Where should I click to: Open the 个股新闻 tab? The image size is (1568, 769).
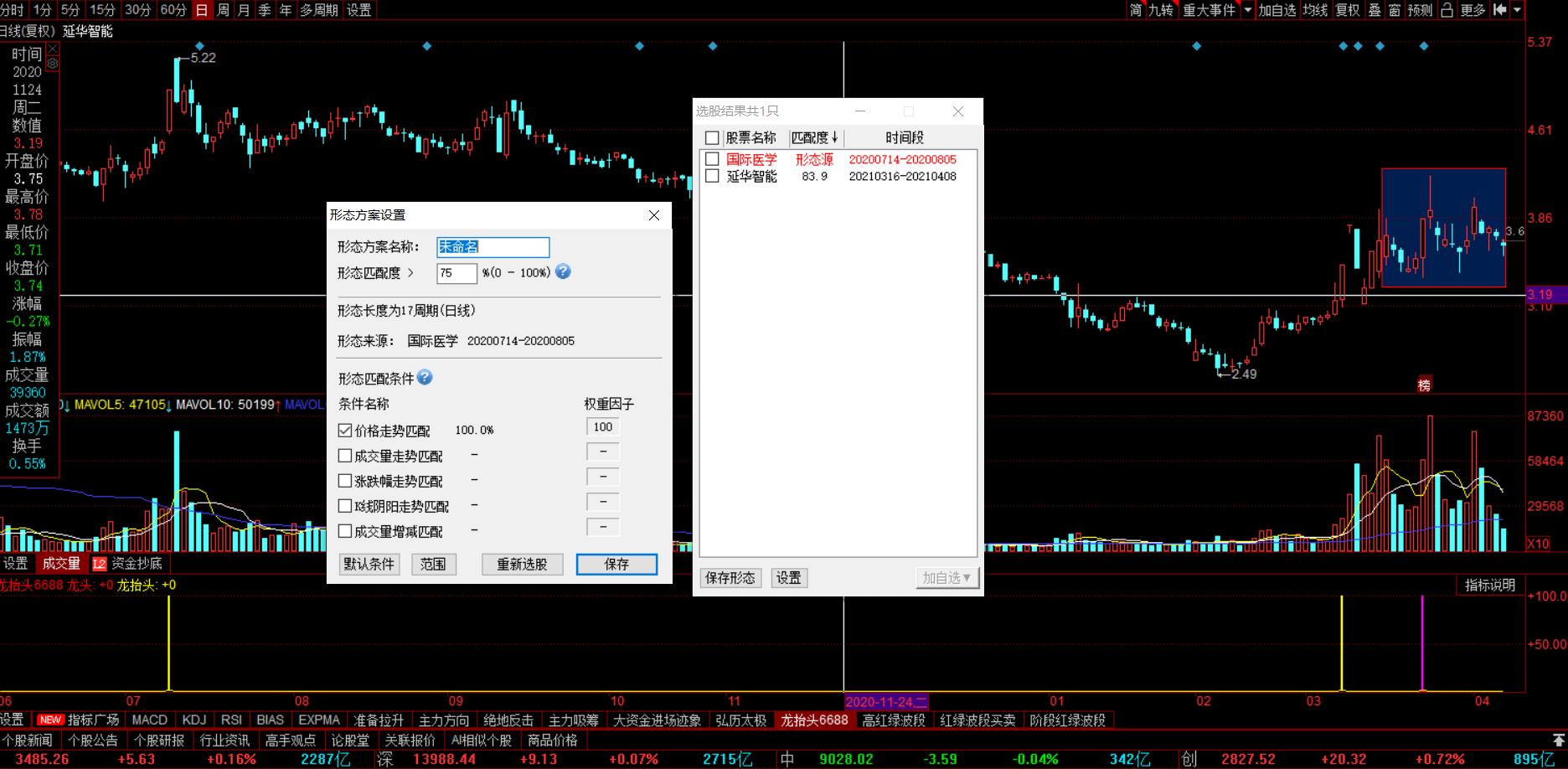click(x=27, y=740)
